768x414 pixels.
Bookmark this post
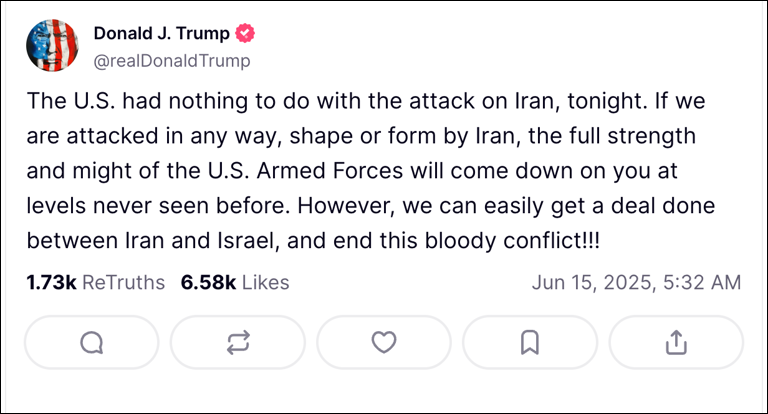pos(529,343)
